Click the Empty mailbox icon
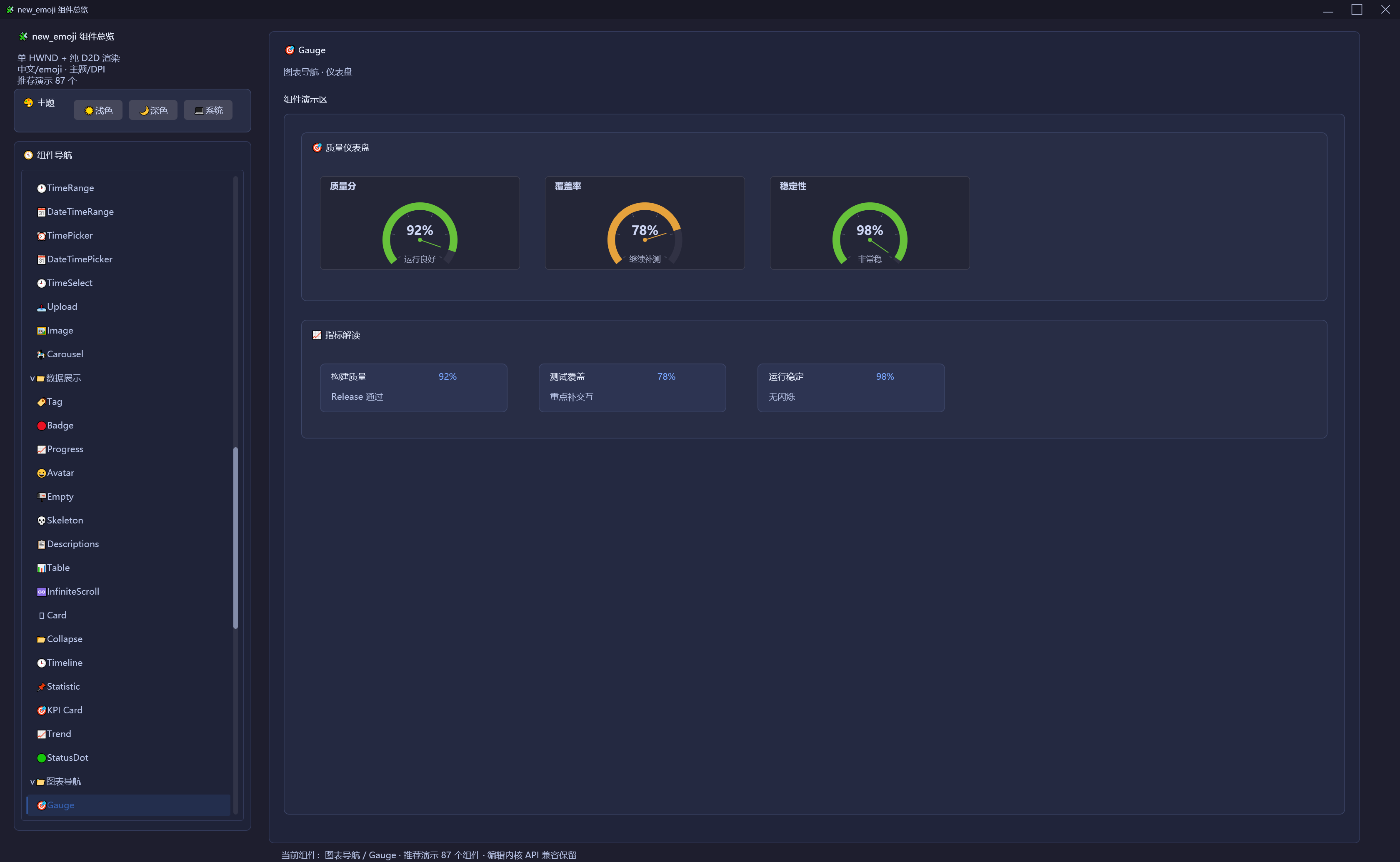 pyautogui.click(x=41, y=497)
